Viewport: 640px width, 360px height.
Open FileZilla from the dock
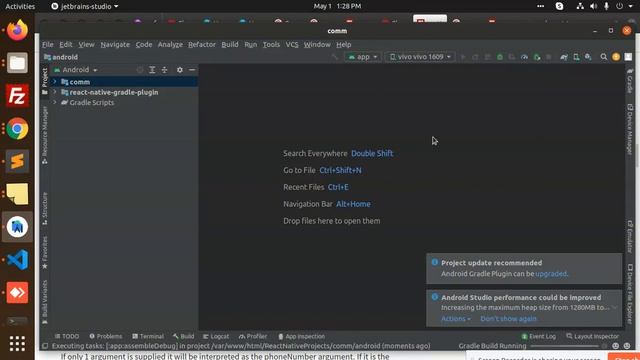(17, 96)
